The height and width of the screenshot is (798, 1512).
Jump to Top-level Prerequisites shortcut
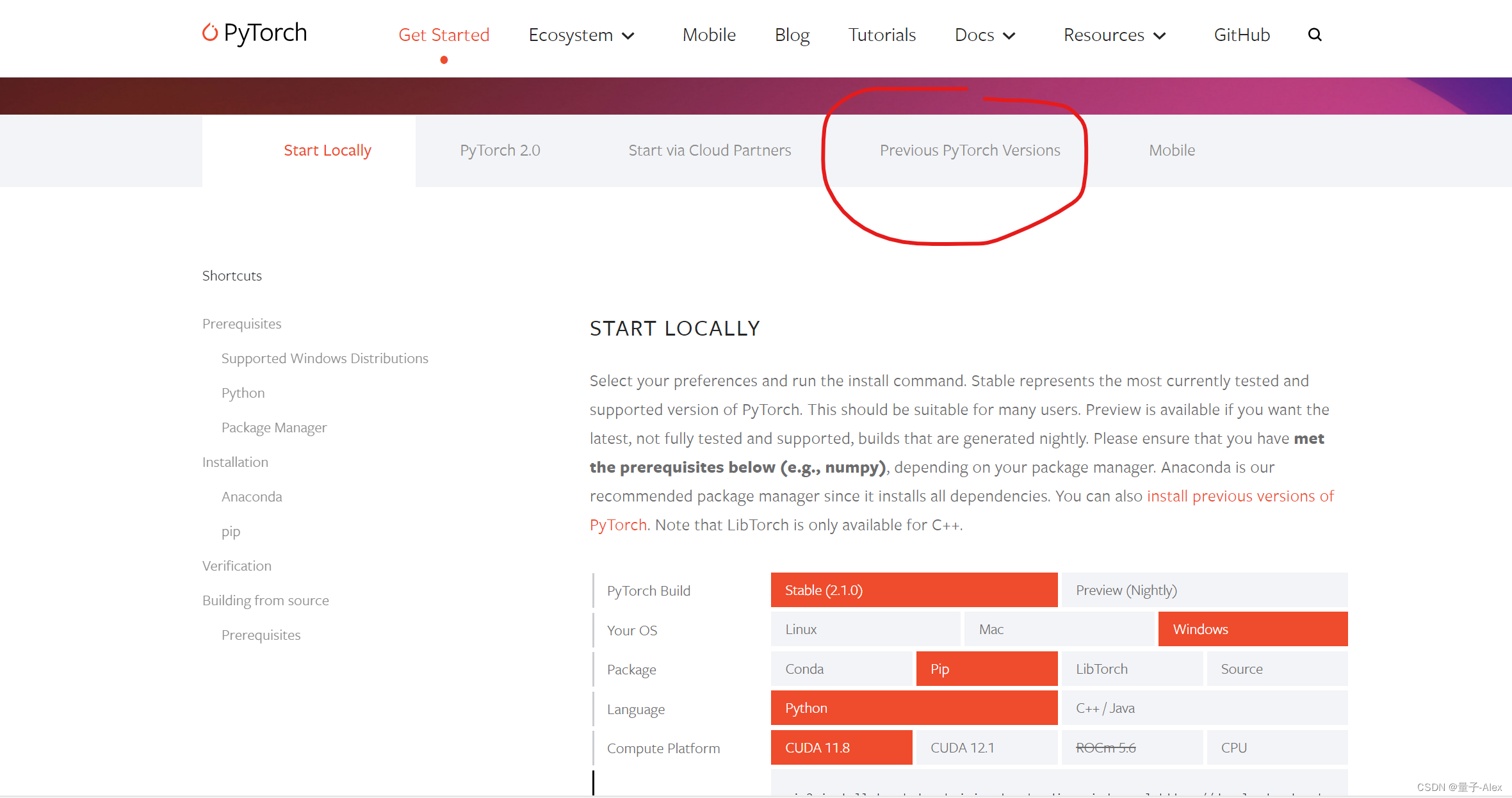click(x=242, y=324)
